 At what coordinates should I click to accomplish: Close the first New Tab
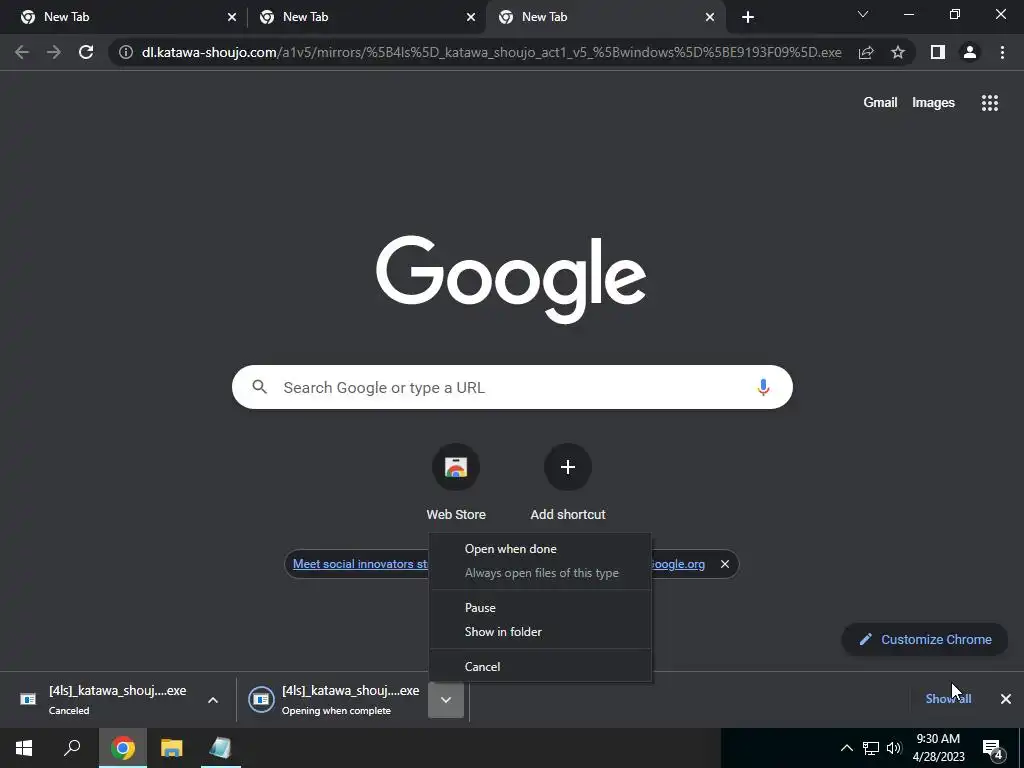coord(232,17)
